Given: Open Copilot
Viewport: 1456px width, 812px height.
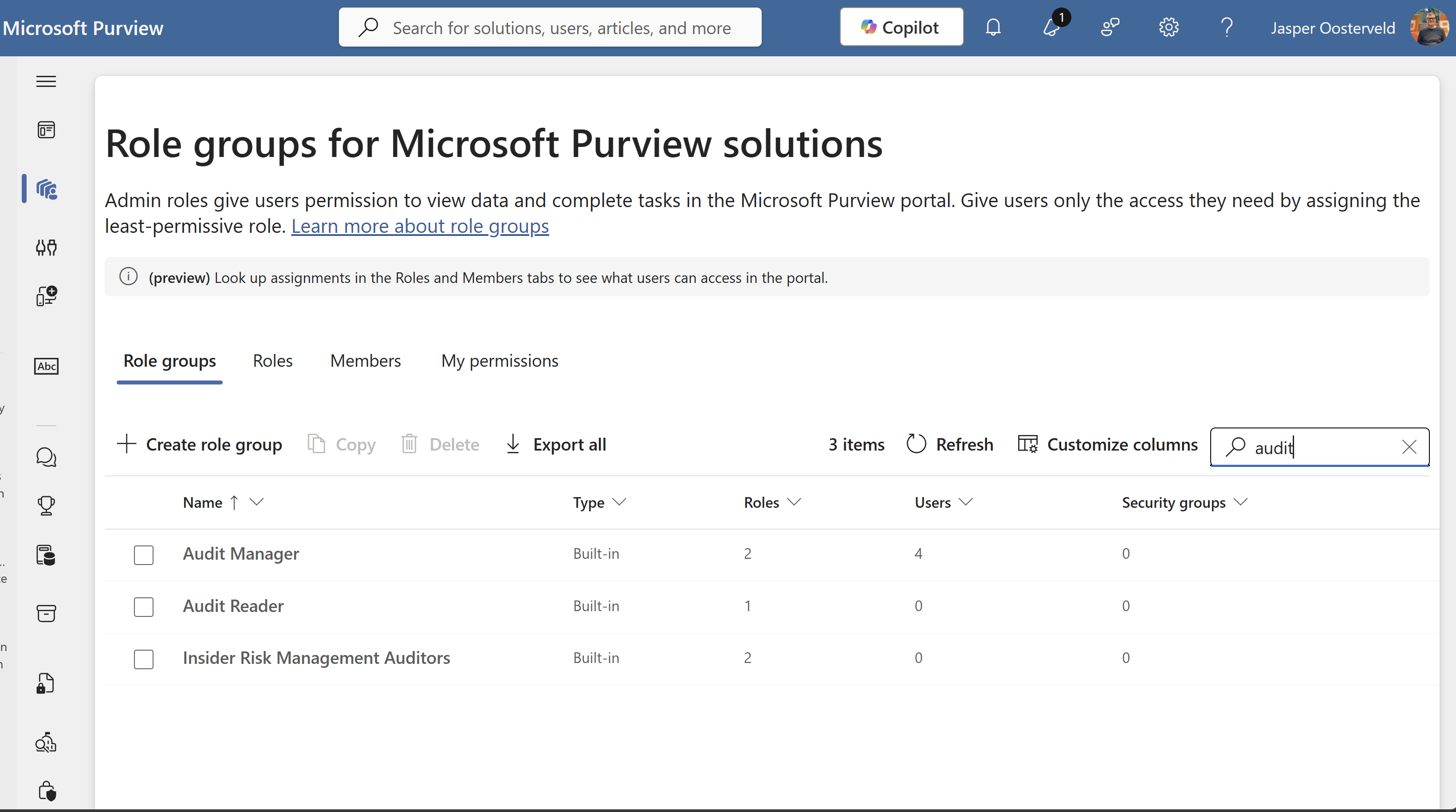Looking at the screenshot, I should tap(901, 27).
